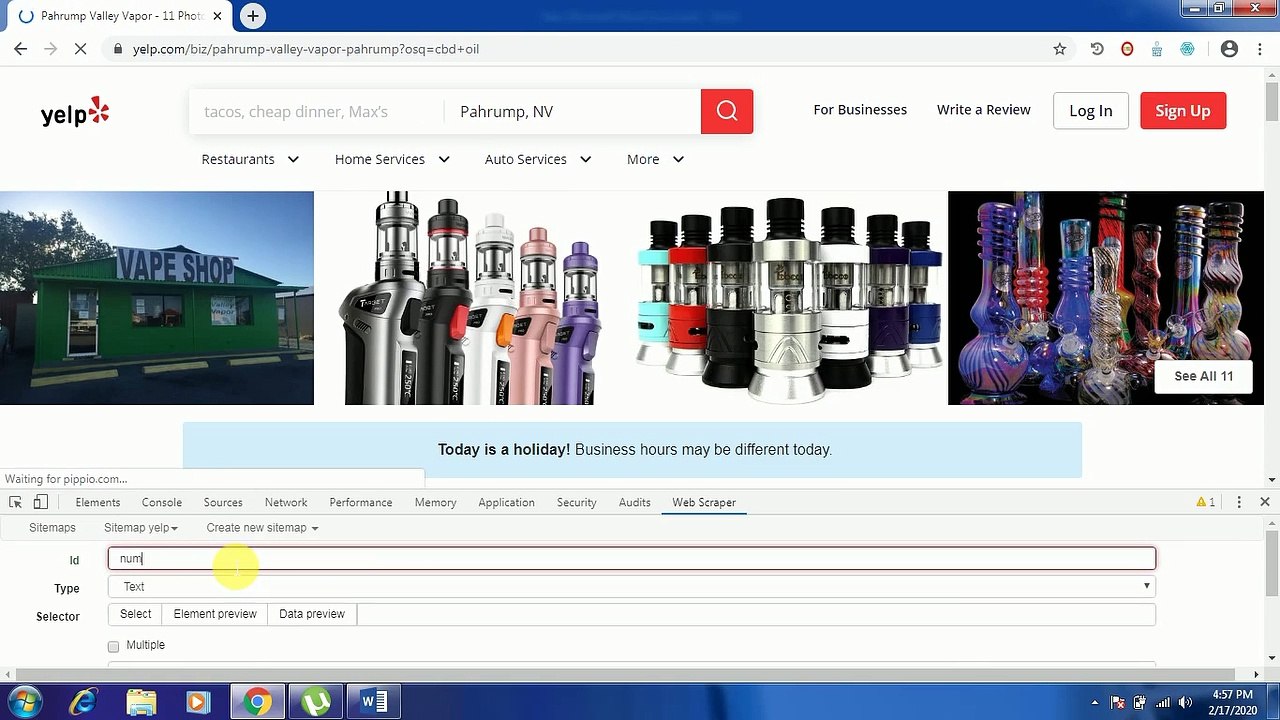Image resolution: width=1280 pixels, height=720 pixels.
Task: Activate the DevTools inspect element tool
Action: pos(15,502)
